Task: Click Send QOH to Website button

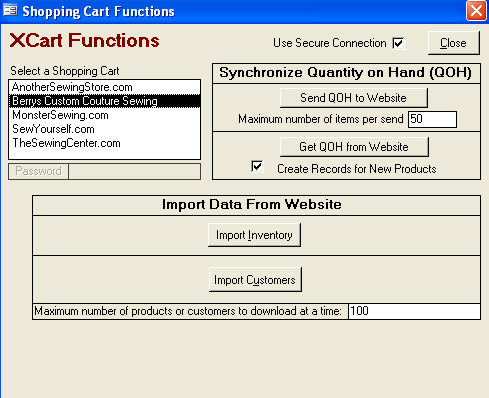Action: 354,98
